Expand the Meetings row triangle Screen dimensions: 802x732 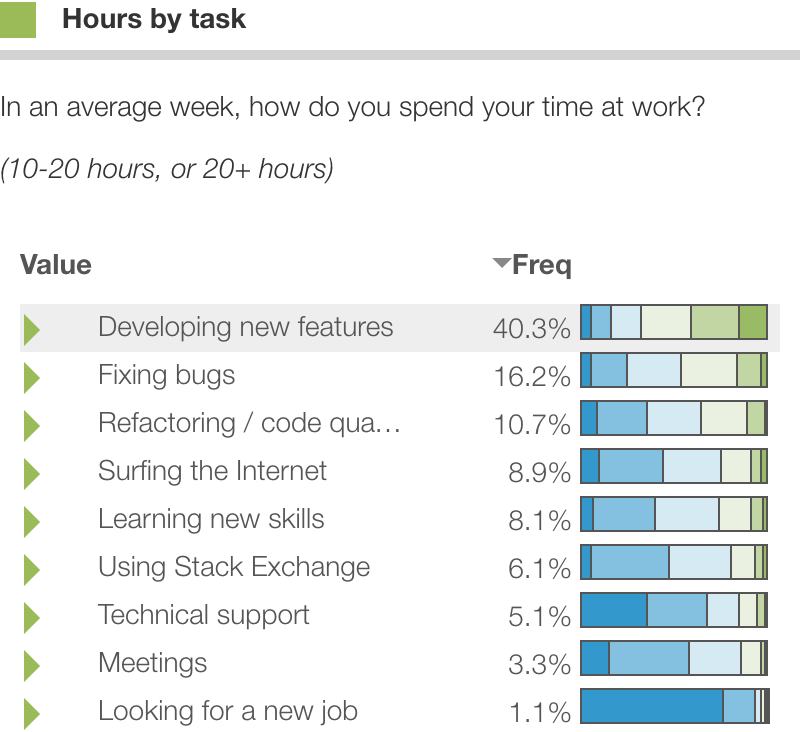(31, 664)
